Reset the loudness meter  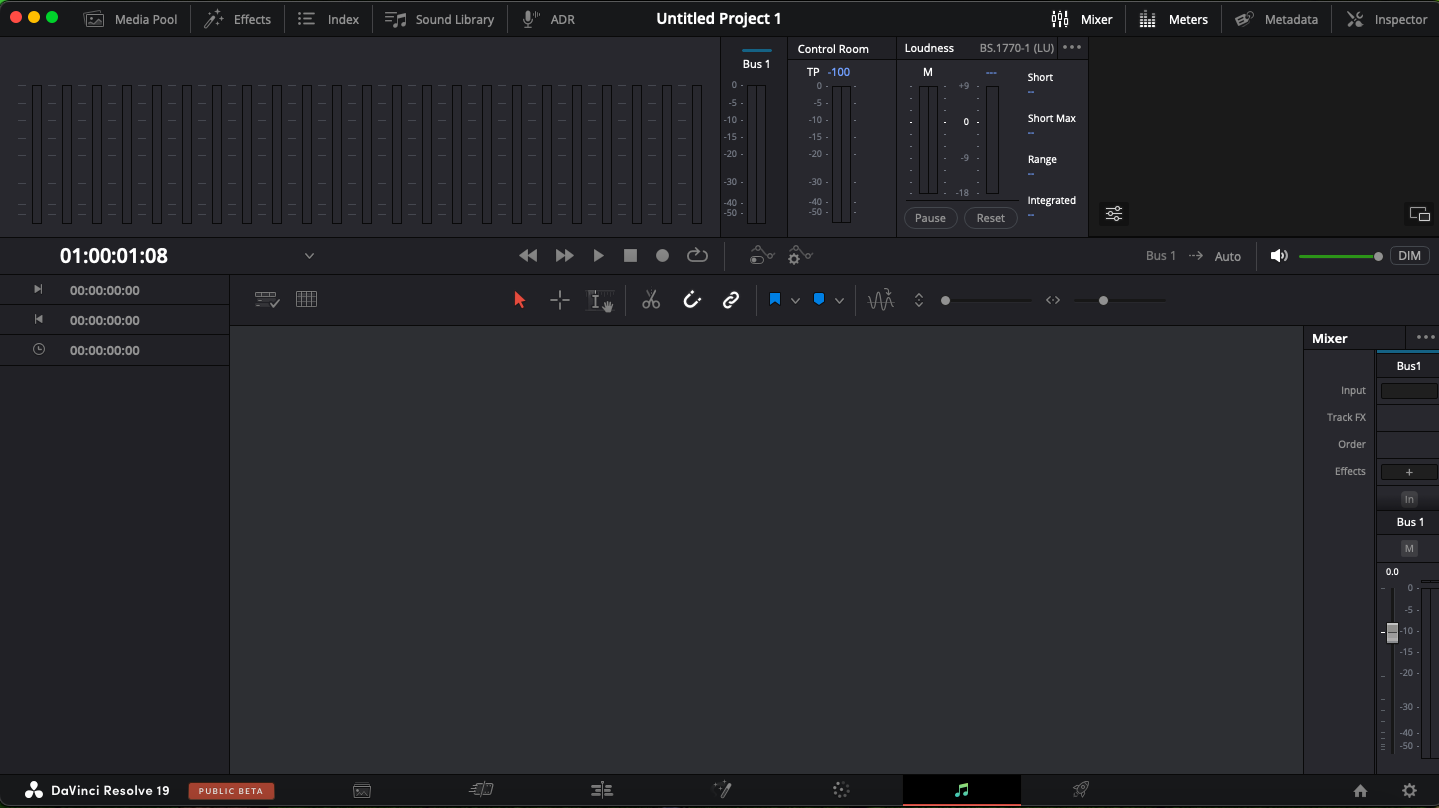tap(991, 218)
